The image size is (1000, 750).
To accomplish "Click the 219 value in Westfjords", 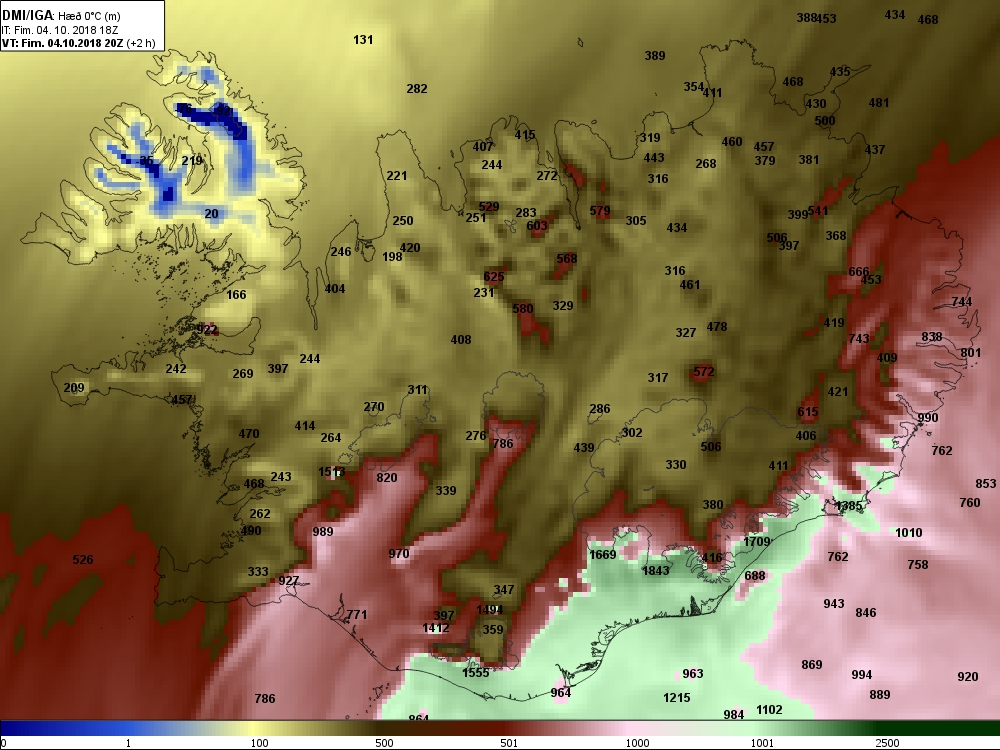I will (x=192, y=160).
